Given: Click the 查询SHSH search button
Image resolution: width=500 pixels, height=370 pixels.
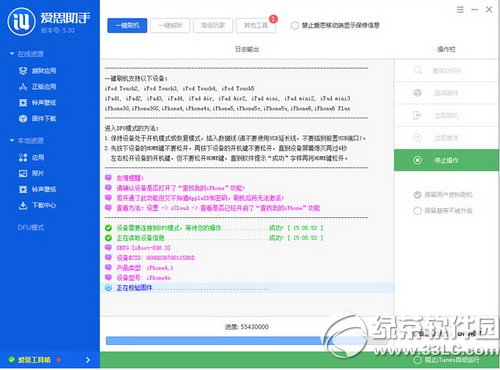Looking at the screenshot, I should pos(446,70).
